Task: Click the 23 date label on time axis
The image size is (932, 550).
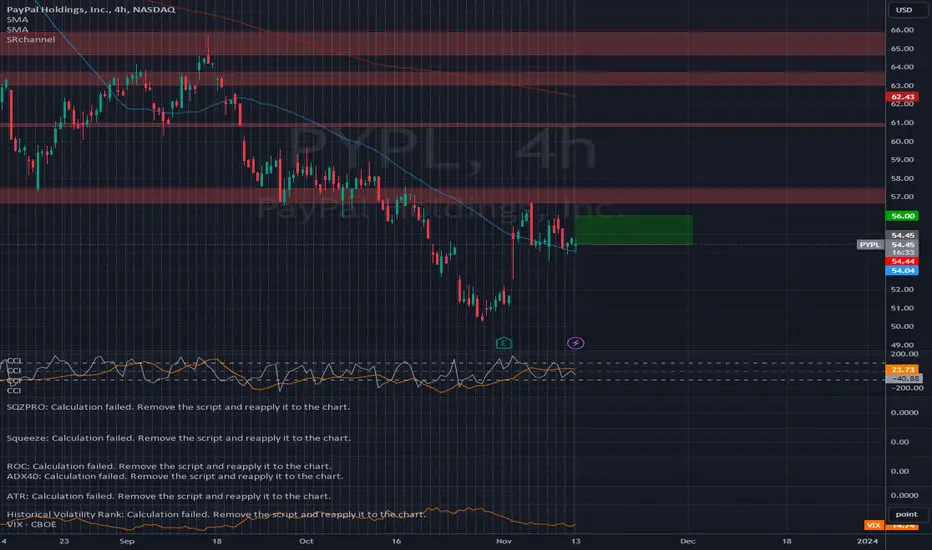Action: click(64, 541)
